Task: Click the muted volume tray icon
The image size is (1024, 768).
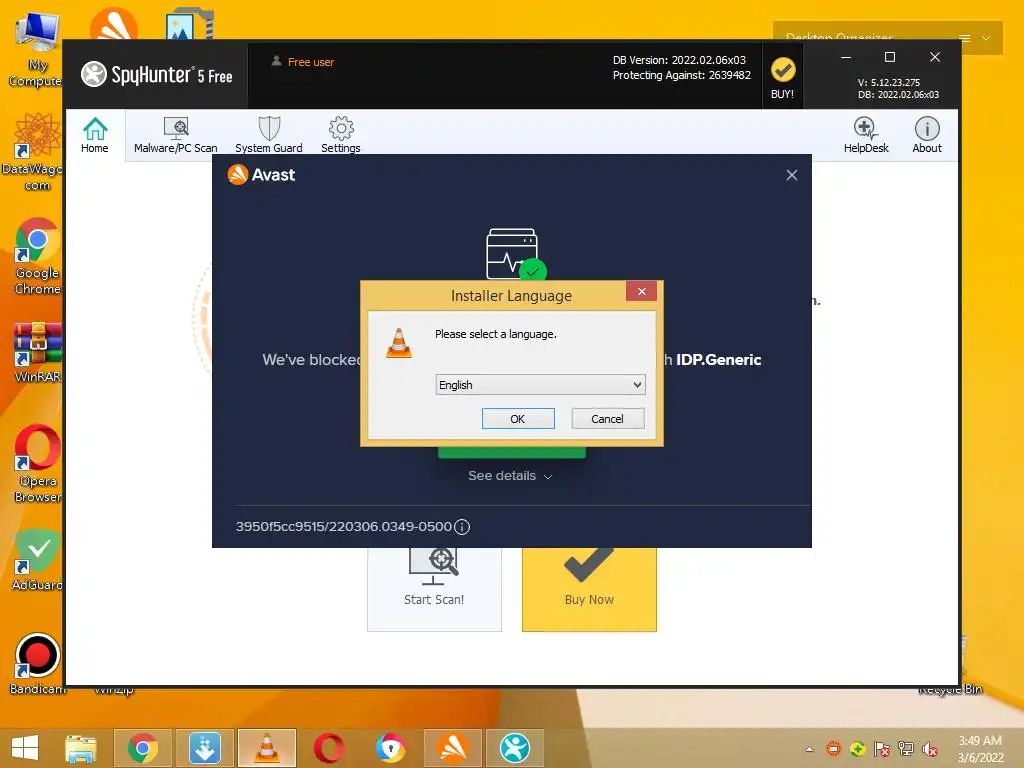Action: click(x=929, y=749)
